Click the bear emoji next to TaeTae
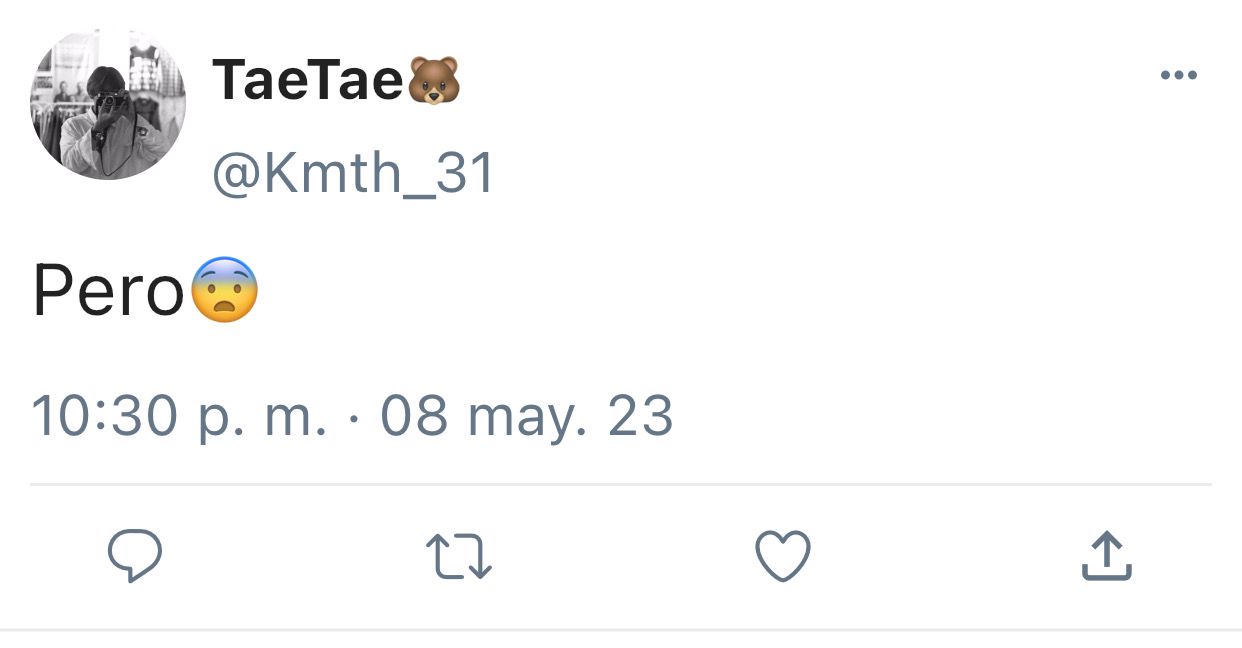 (434, 80)
